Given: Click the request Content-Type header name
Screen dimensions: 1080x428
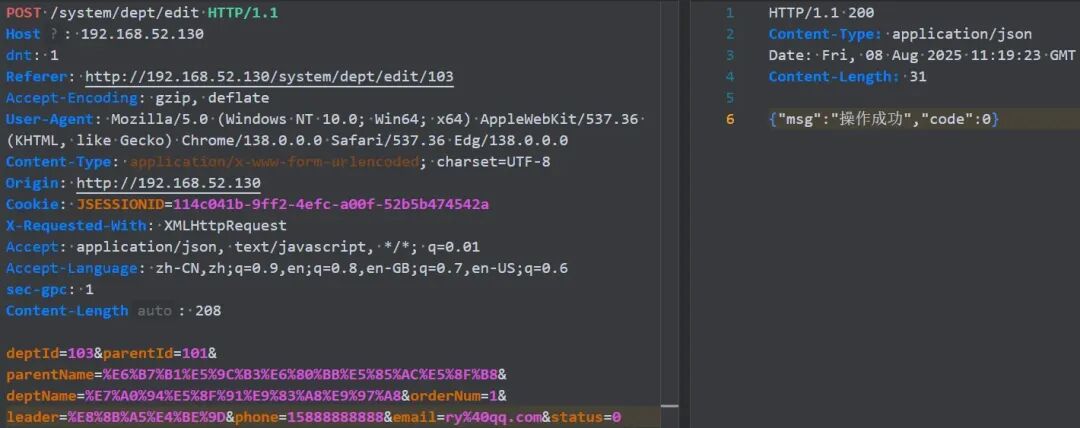Looking at the screenshot, I should coord(59,162).
